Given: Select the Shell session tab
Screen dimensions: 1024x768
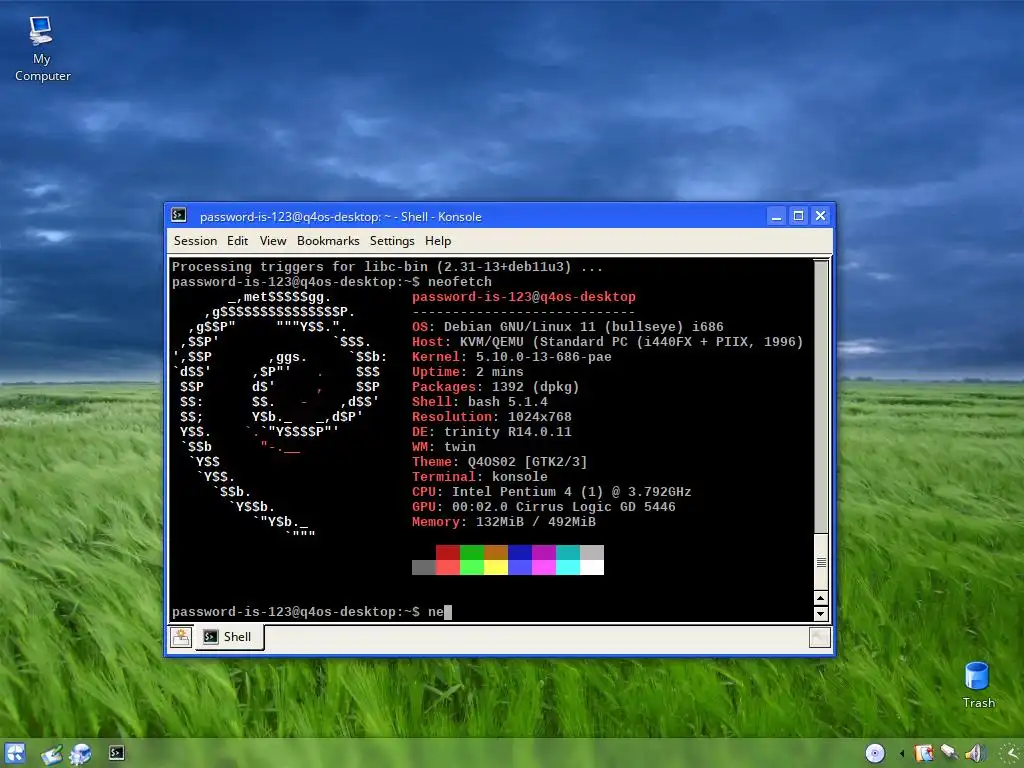Looking at the screenshot, I should click(229, 637).
